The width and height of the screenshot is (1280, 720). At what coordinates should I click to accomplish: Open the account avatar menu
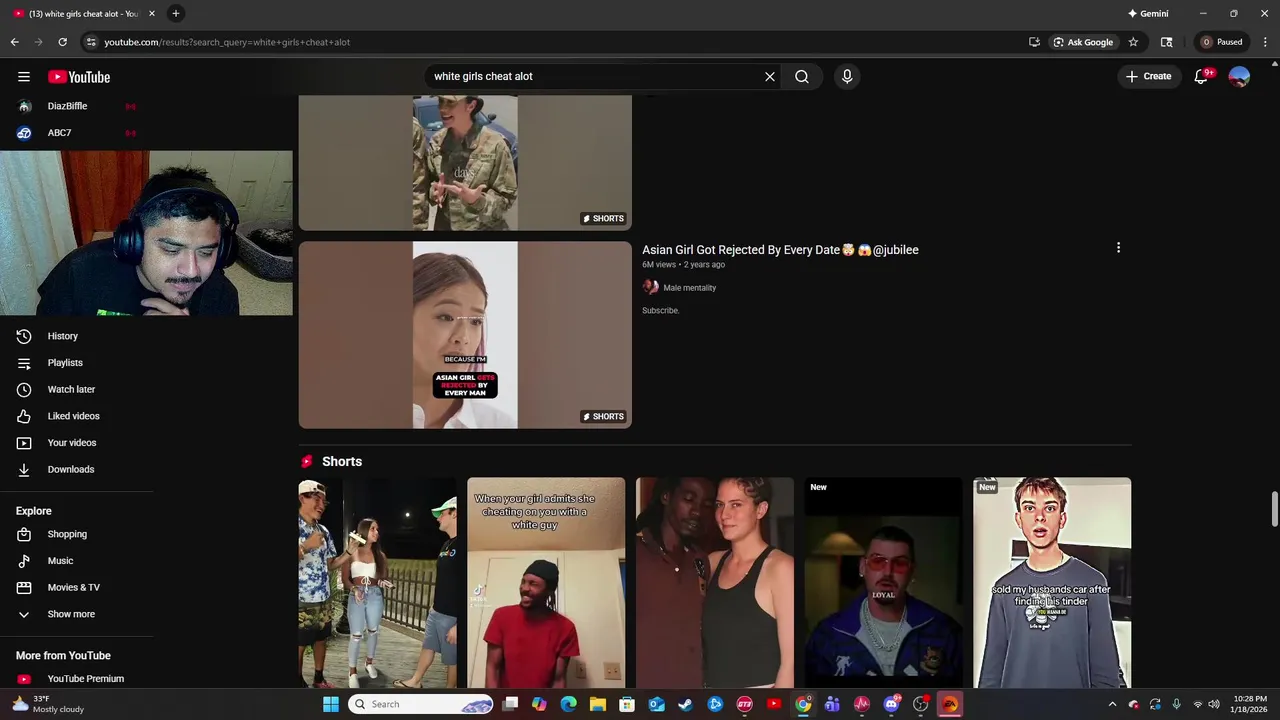point(1239,76)
